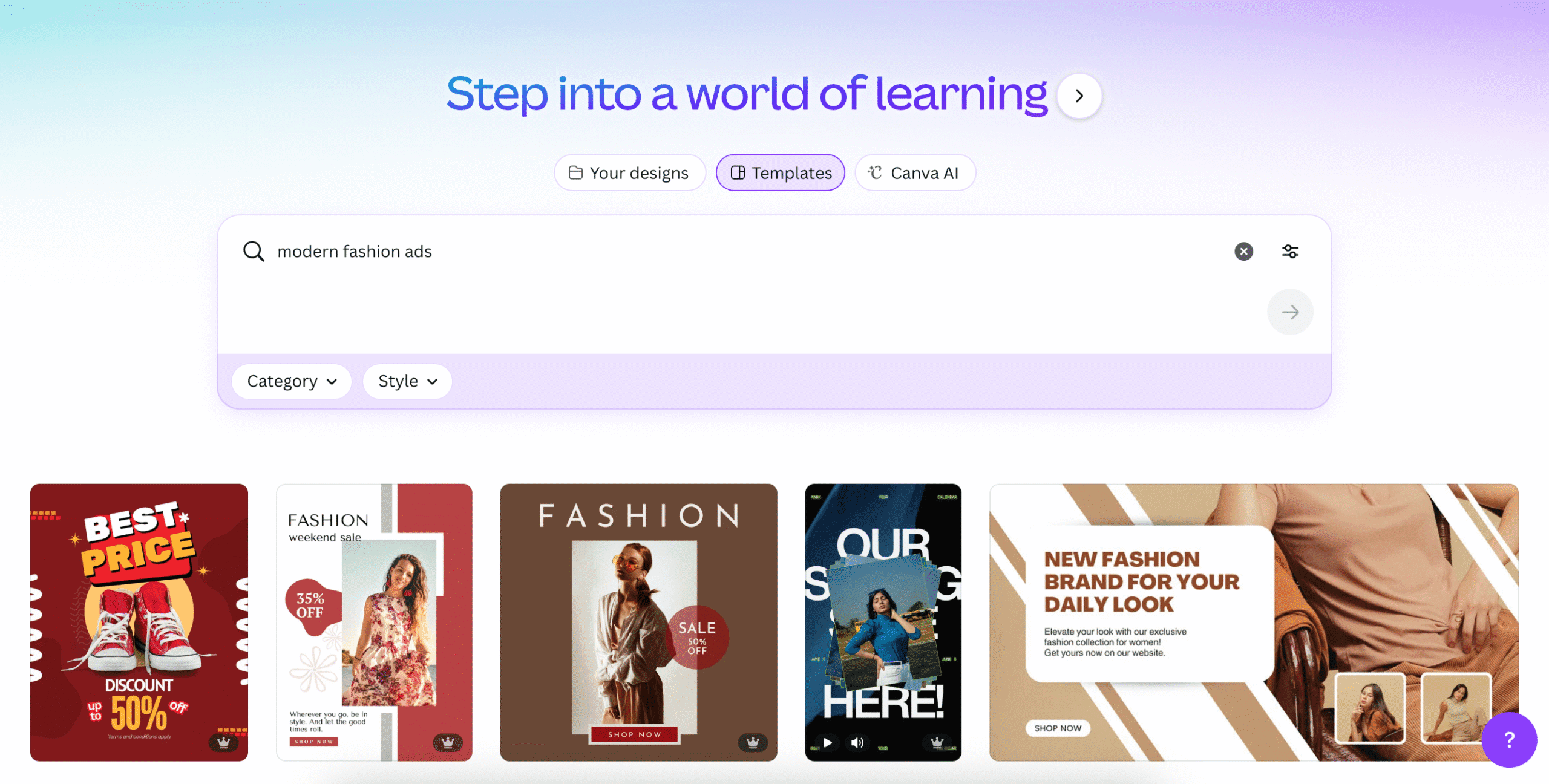Viewport: 1549px width, 784px height.
Task: Open the New Fashion Brand banner template
Action: (1253, 622)
